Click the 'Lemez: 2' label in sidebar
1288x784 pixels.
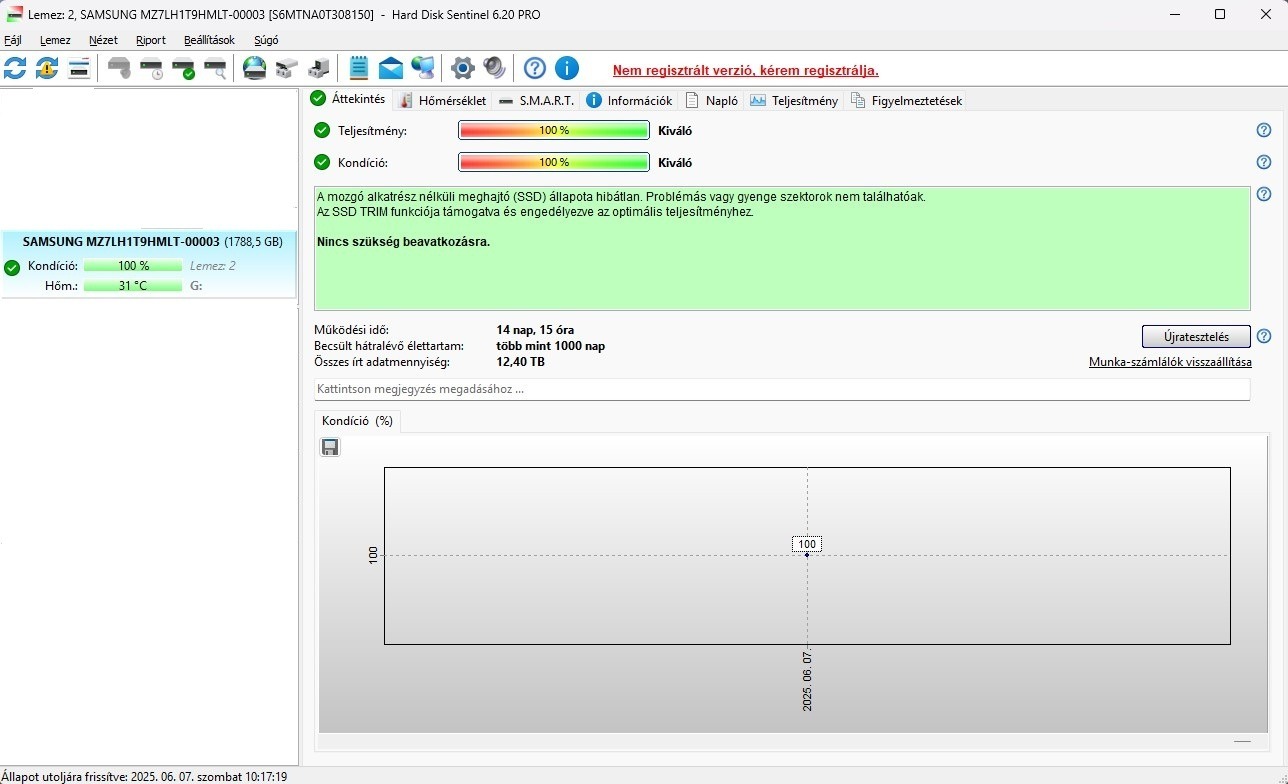(213, 266)
